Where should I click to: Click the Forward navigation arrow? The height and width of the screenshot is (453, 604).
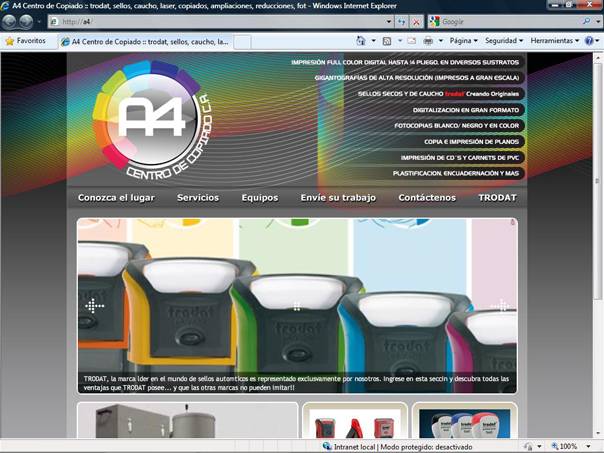coord(27,21)
